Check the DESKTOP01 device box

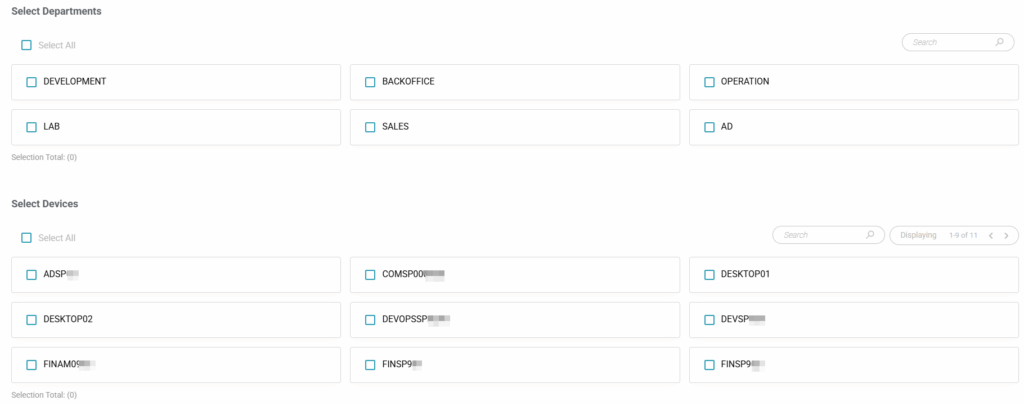point(709,274)
